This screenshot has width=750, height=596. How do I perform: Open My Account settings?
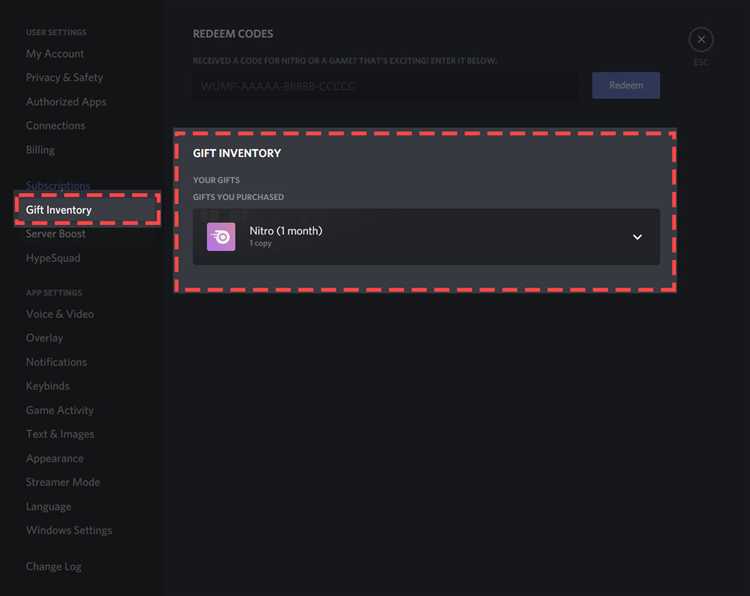55,54
